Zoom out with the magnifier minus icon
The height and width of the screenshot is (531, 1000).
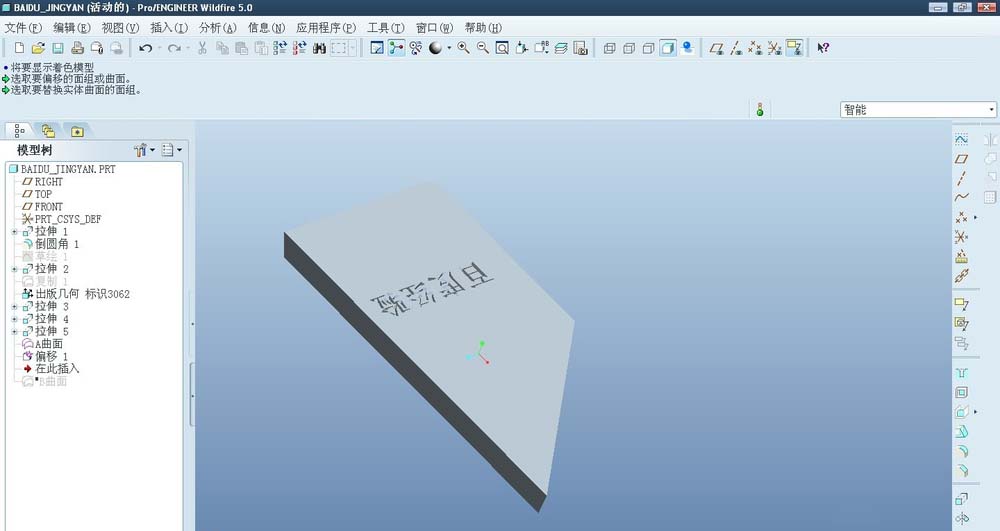(x=483, y=48)
